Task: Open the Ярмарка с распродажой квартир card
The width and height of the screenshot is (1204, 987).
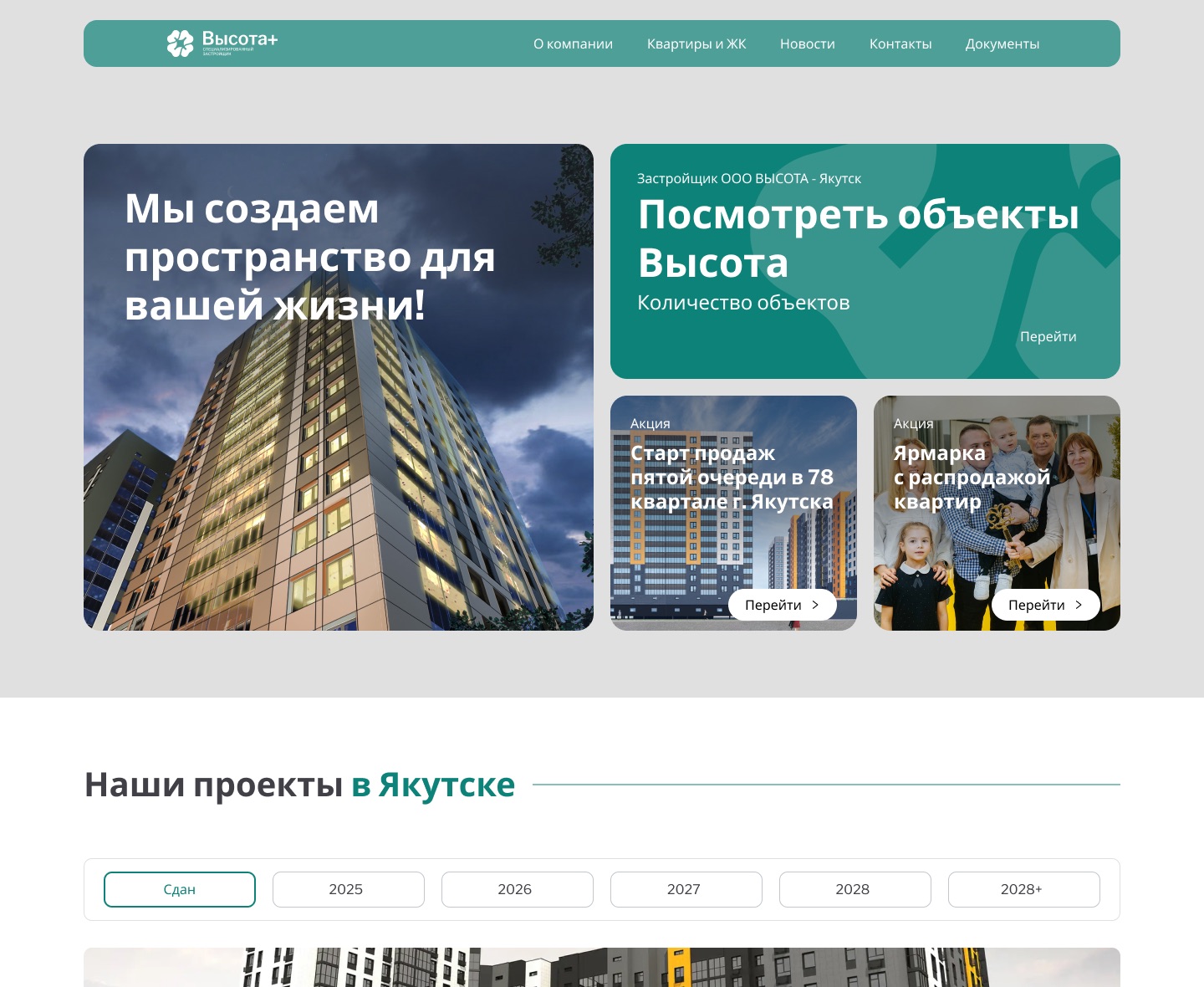Action: pos(997,513)
